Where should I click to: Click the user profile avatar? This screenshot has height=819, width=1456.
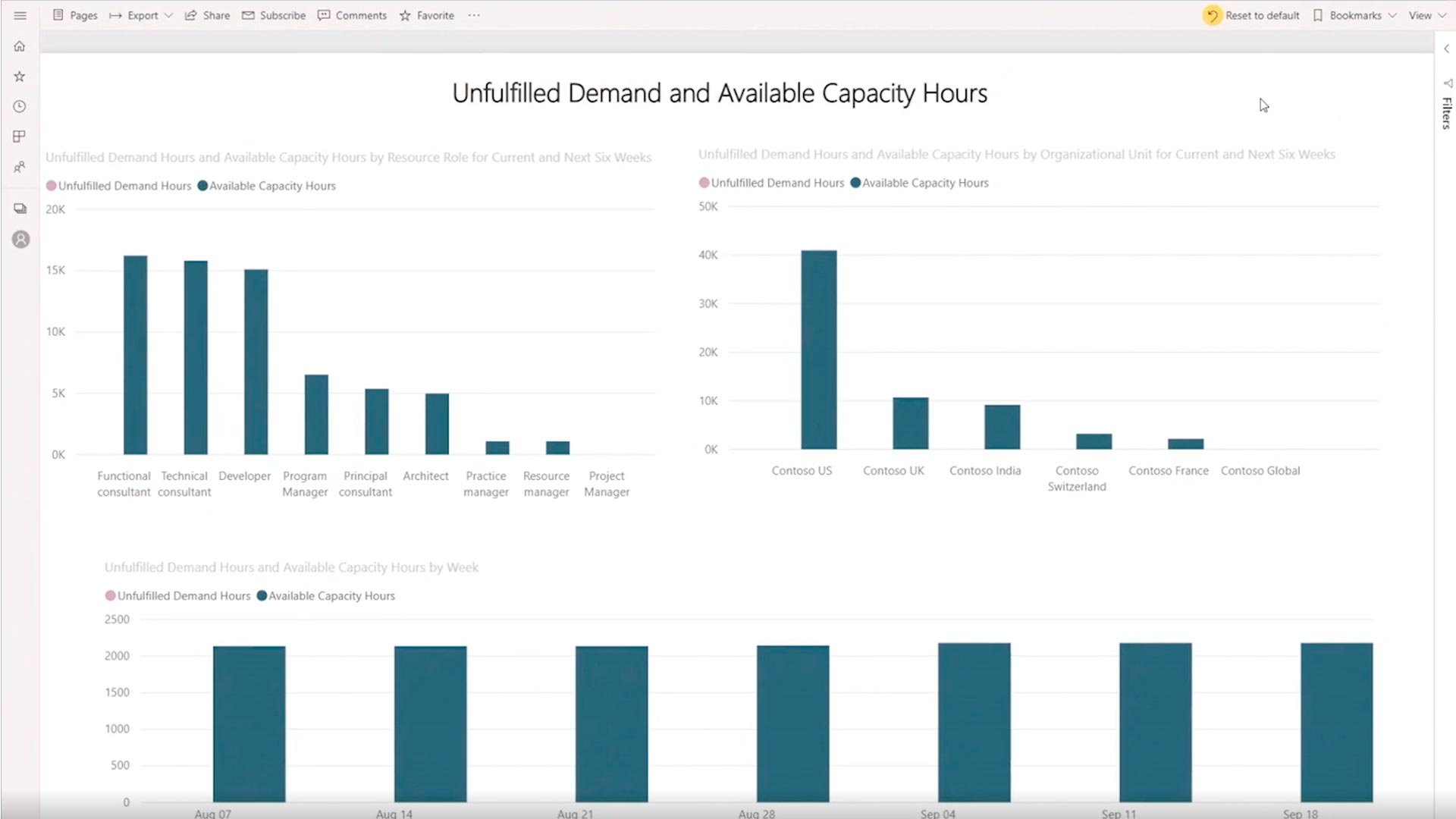tap(20, 240)
